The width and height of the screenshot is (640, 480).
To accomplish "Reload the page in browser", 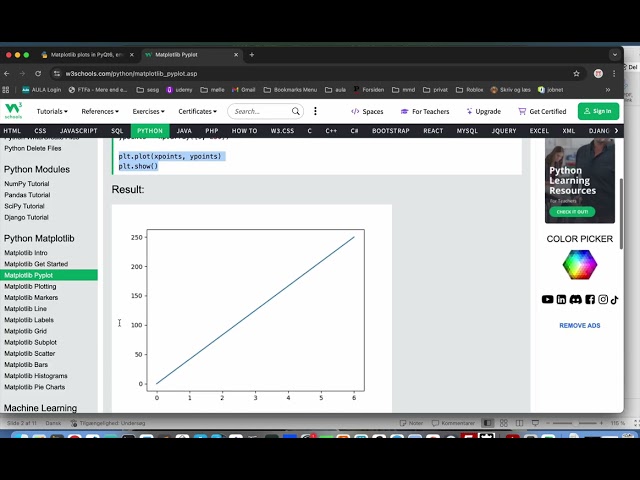I will click(38, 73).
